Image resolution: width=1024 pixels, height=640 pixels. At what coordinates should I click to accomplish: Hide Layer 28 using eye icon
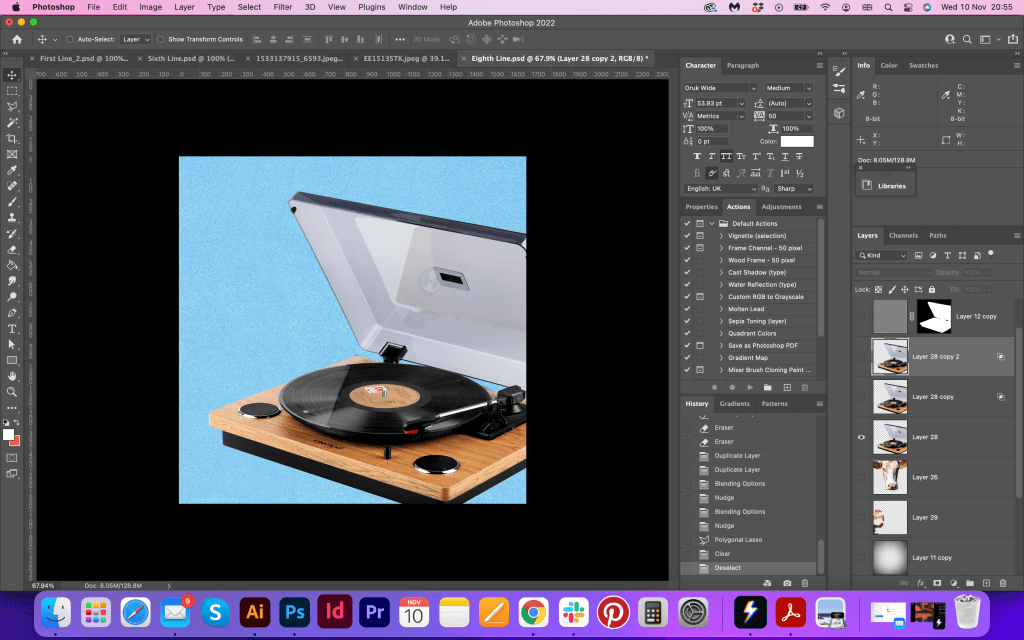[861, 437]
